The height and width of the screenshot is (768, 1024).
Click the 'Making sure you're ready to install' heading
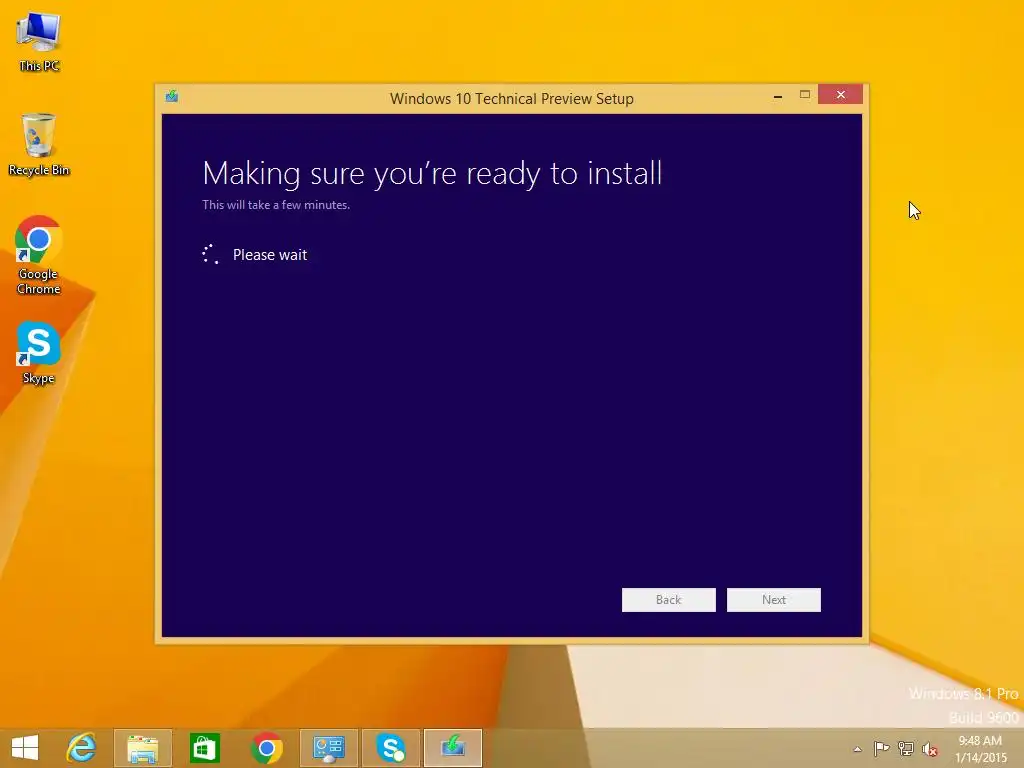(432, 173)
